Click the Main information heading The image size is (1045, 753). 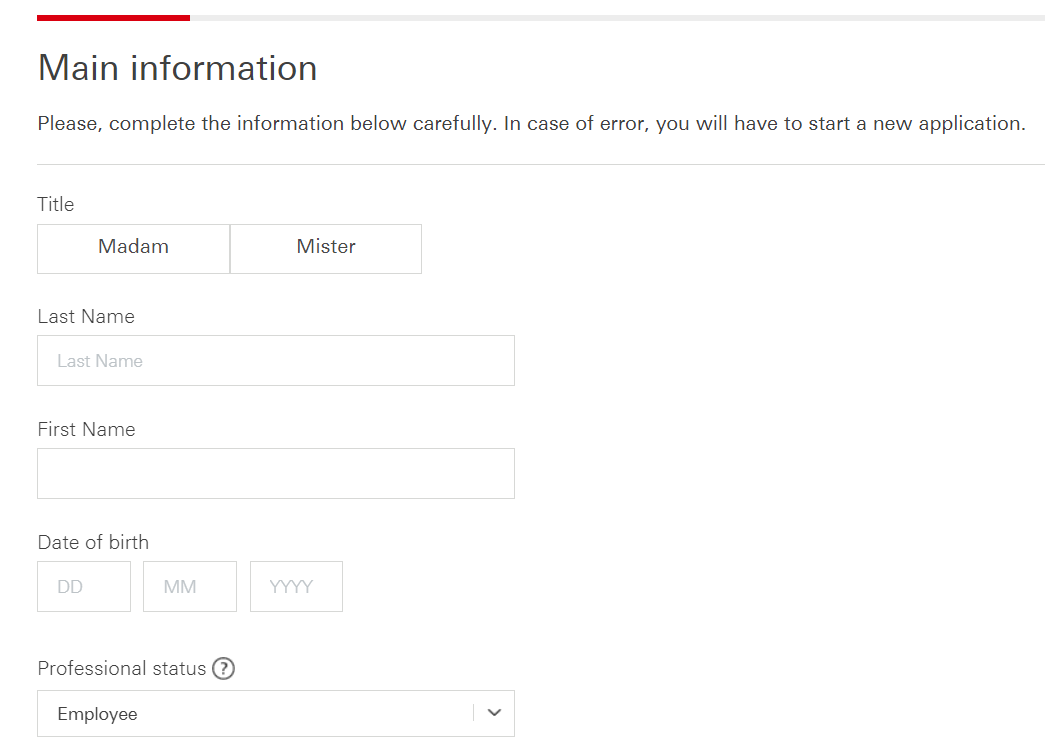[177, 68]
